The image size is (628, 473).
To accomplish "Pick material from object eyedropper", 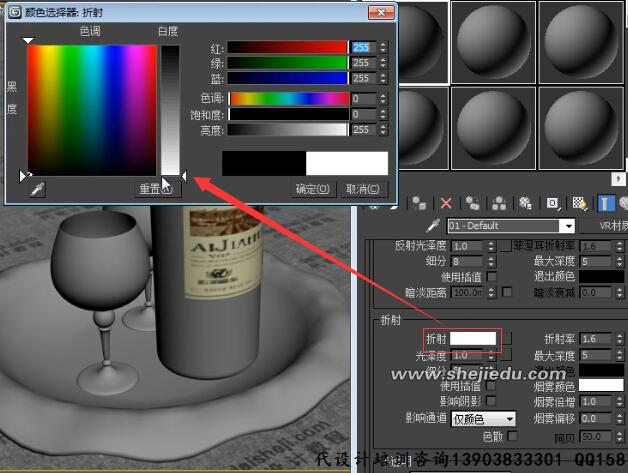I will click(x=433, y=226).
